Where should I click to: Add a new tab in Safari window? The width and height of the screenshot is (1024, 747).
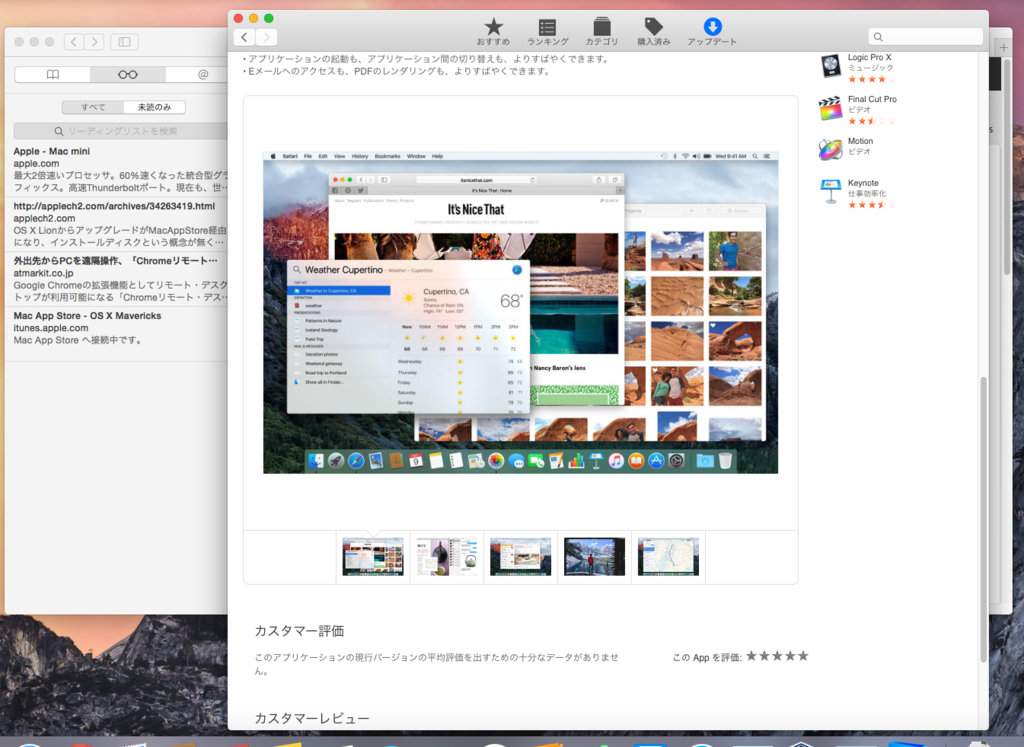(1003, 47)
